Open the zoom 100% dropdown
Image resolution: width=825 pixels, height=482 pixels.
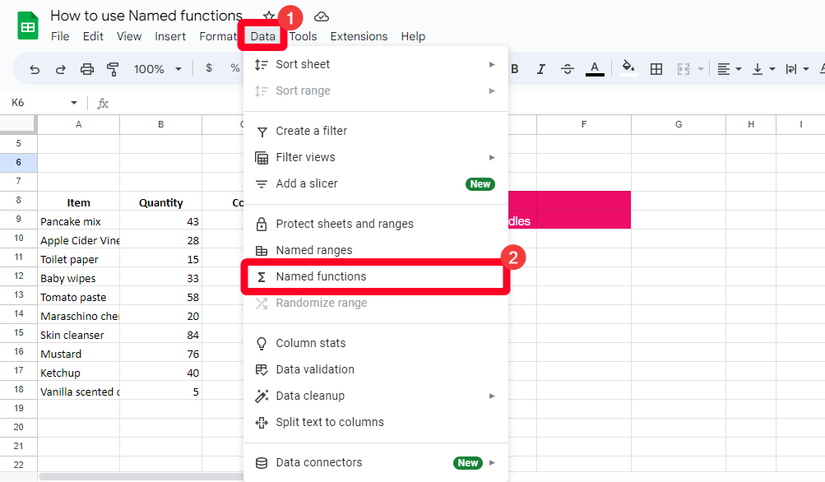[x=158, y=69]
